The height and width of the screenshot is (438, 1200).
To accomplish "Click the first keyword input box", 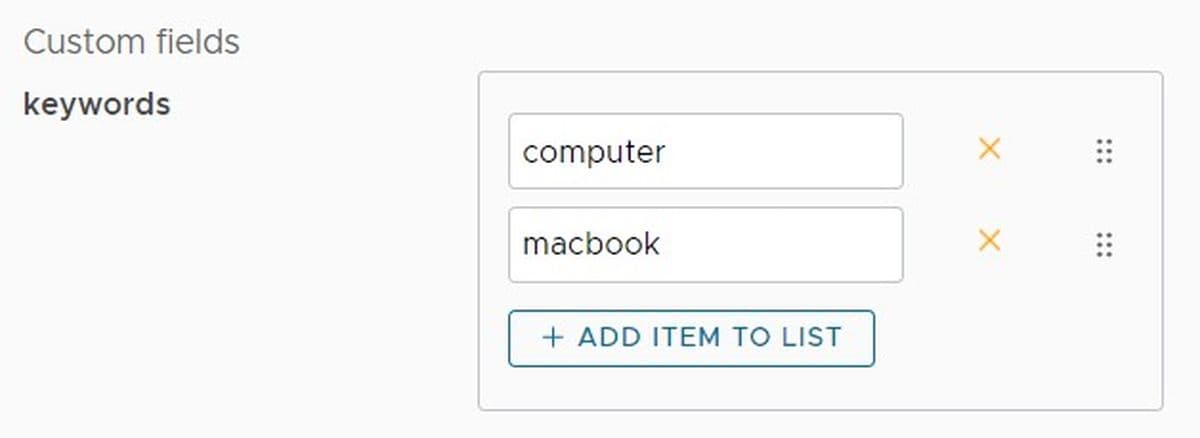I will [x=705, y=151].
